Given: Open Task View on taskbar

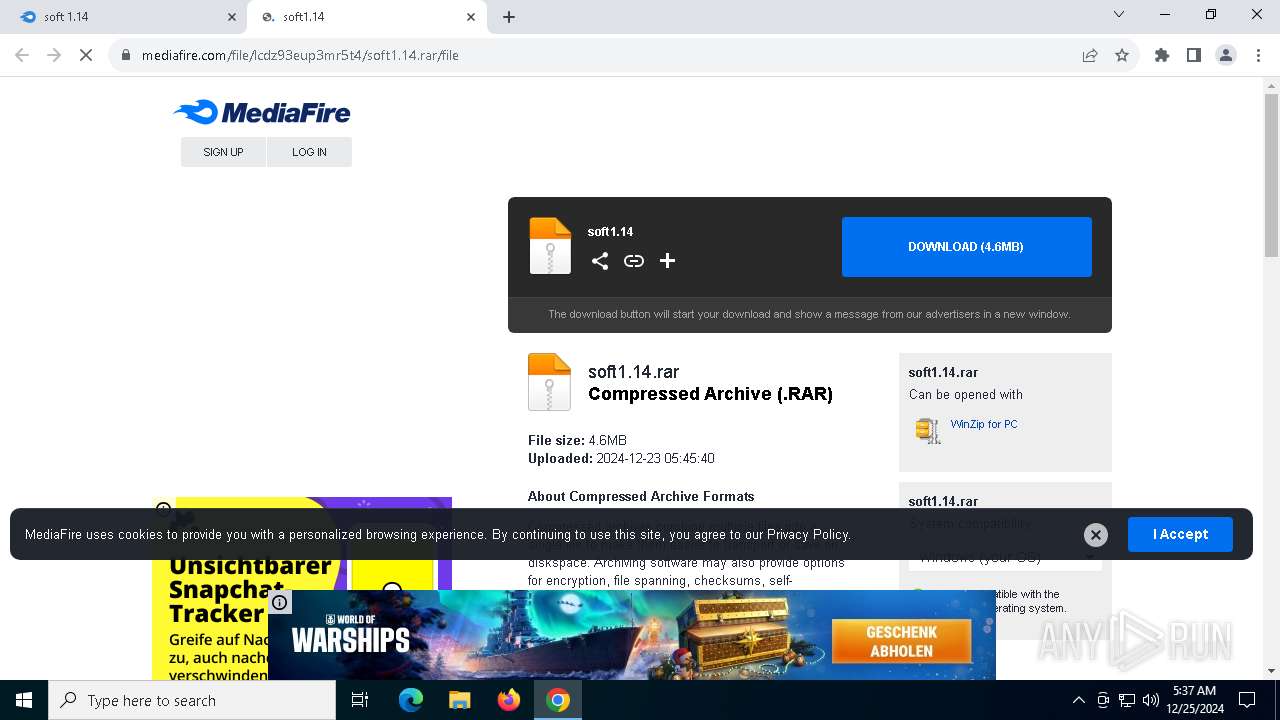Looking at the screenshot, I should 360,700.
